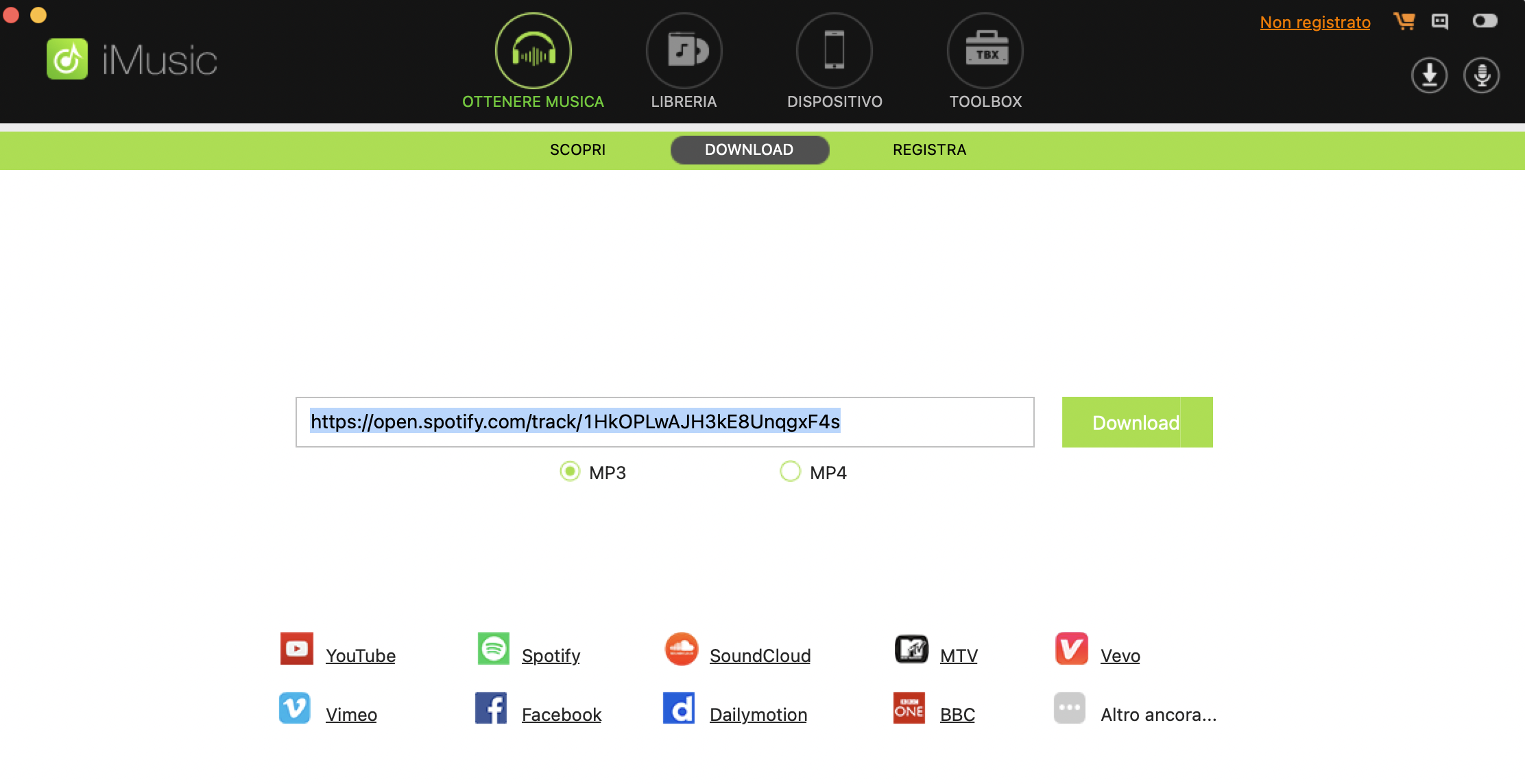Click the YouTube icon
Image resolution: width=1525 pixels, height=784 pixels.
click(297, 648)
